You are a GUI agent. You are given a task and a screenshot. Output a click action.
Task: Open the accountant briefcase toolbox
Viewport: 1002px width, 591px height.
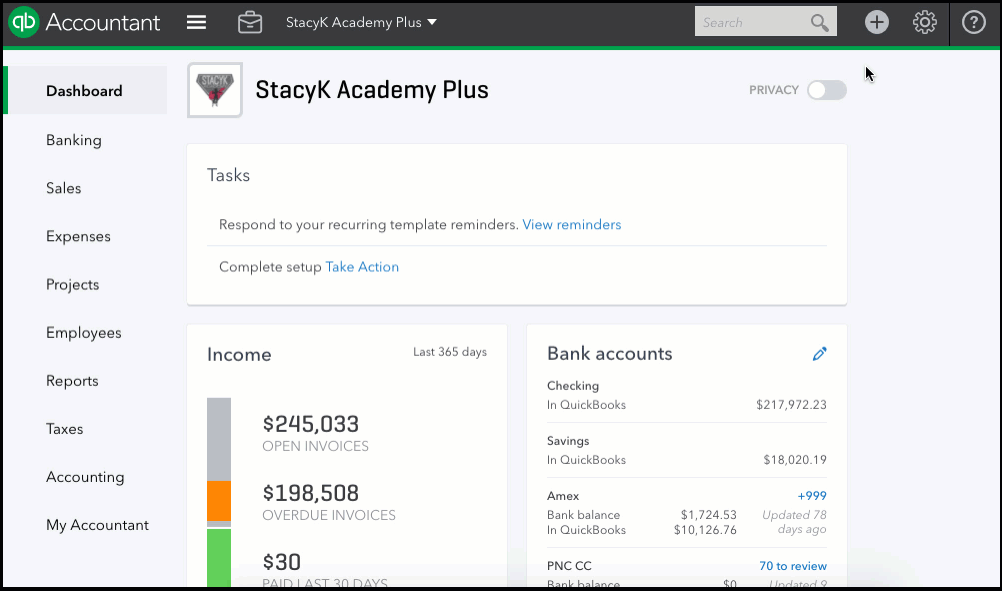(x=250, y=22)
